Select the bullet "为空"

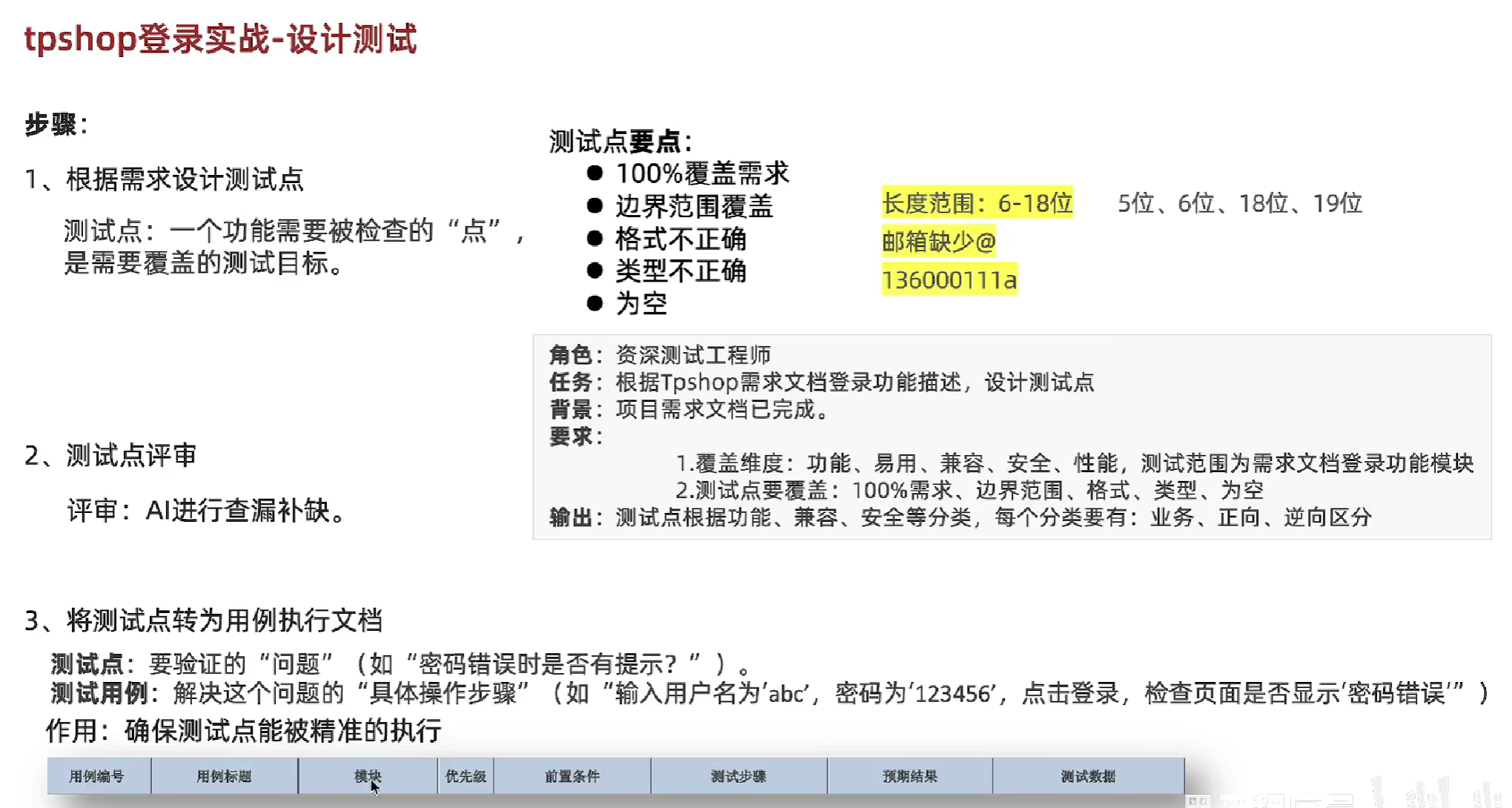click(641, 303)
